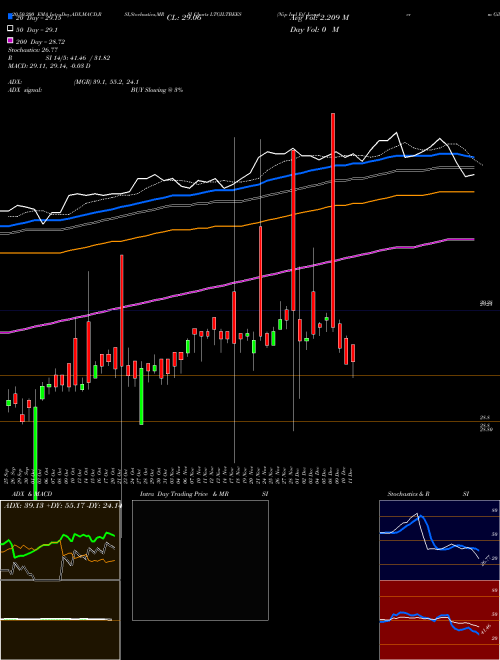
Task: Click the 'Intra Day Trading Price & MR' title
Action: coord(184,494)
